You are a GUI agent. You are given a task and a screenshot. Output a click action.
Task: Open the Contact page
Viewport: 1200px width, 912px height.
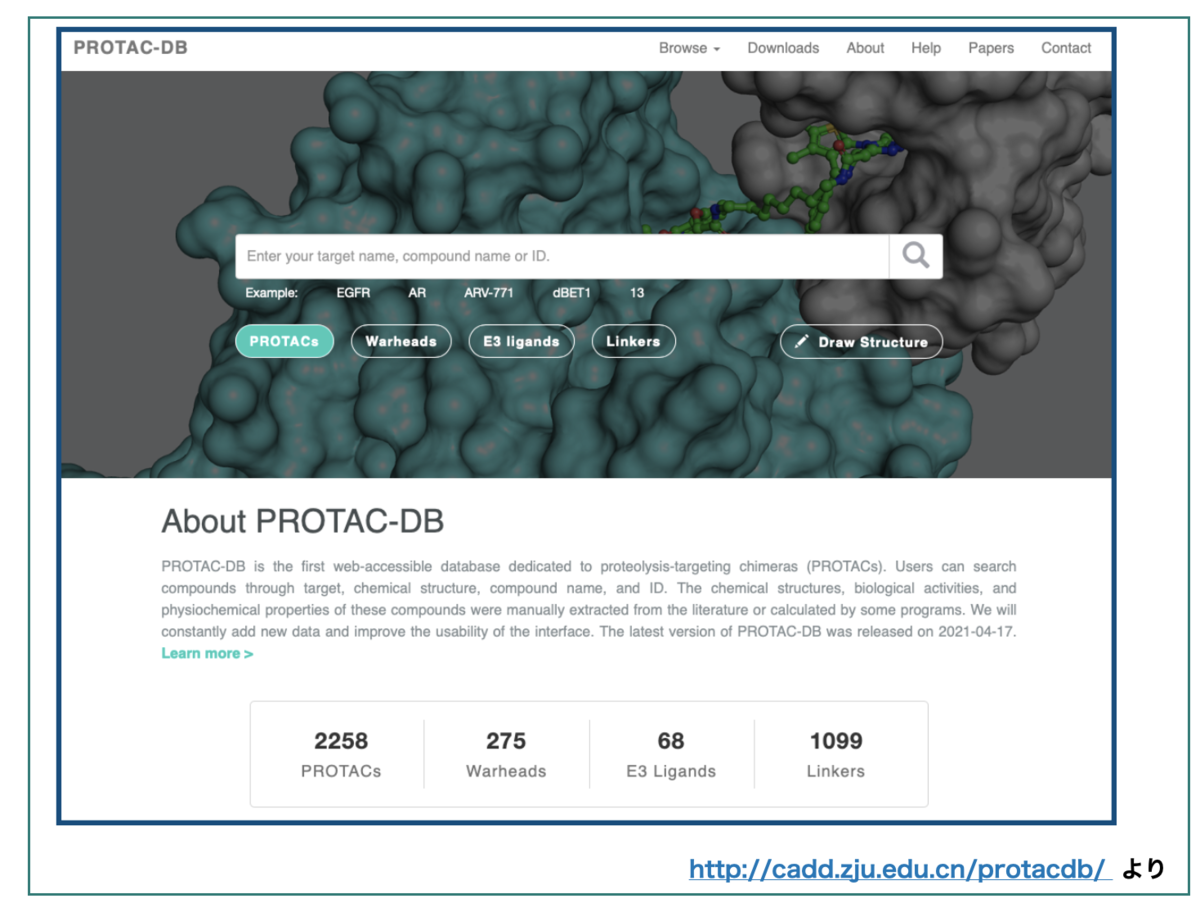[1066, 48]
